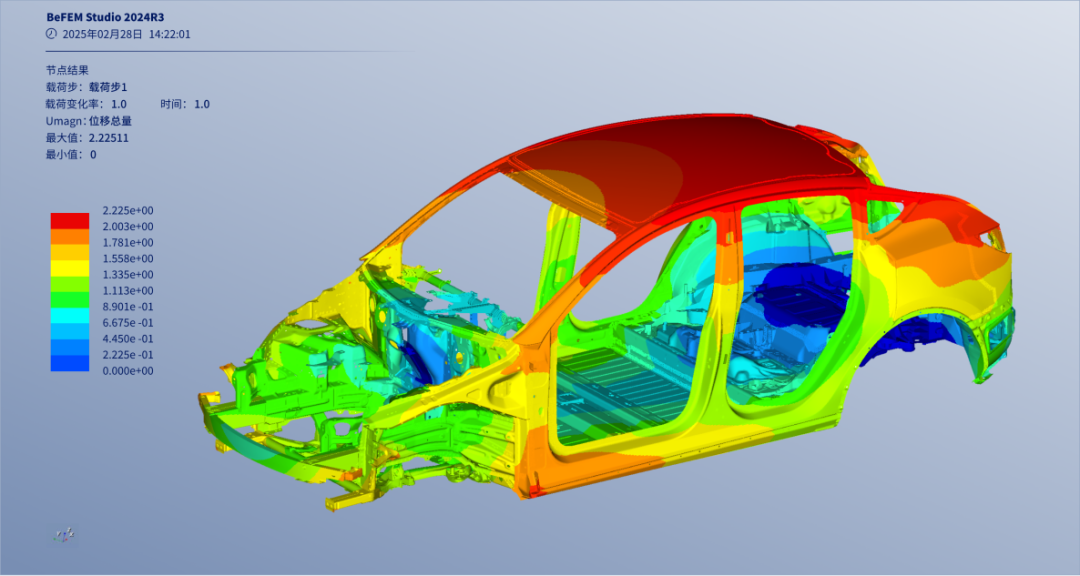Click the 0.000e+00 legend minimum label
This screenshot has width=1080, height=576.
click(x=128, y=371)
